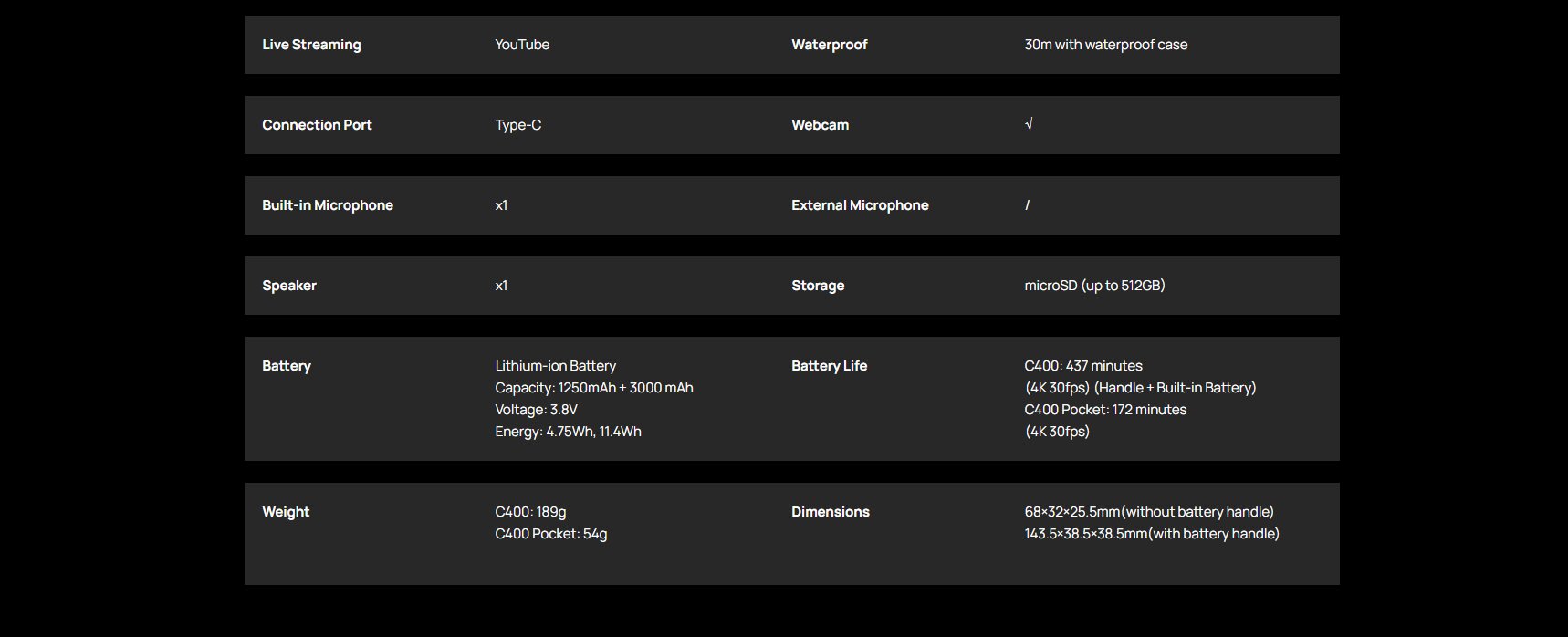Click the Voltage 3.8V line
This screenshot has width=1568, height=637.
click(536, 410)
